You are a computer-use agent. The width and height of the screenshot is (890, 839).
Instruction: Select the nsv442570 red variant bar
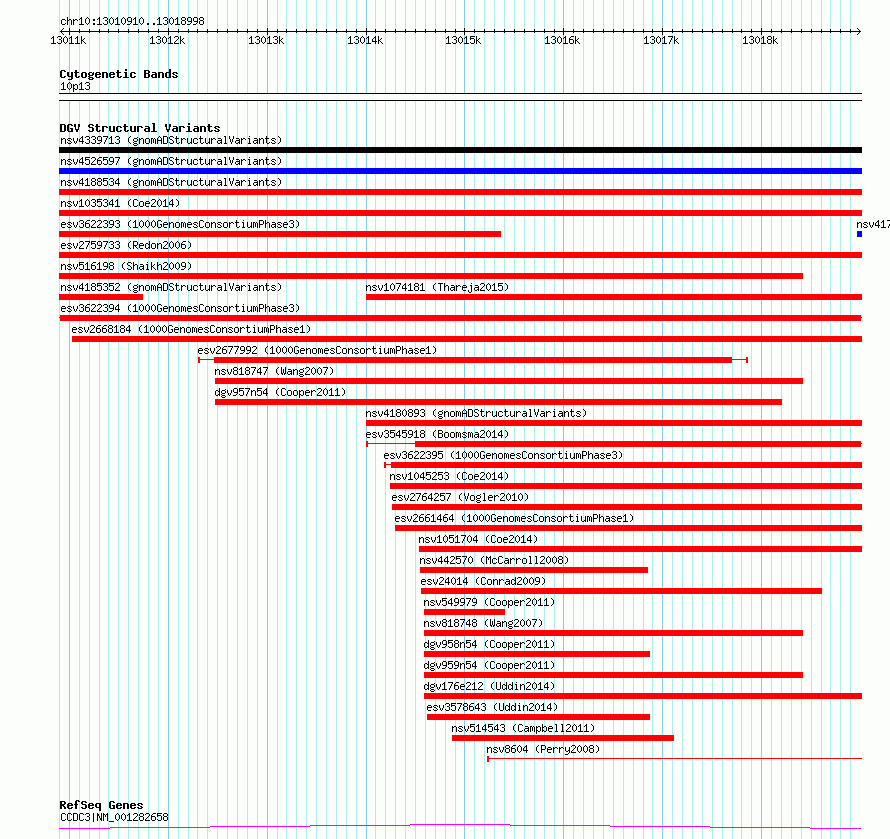click(534, 570)
